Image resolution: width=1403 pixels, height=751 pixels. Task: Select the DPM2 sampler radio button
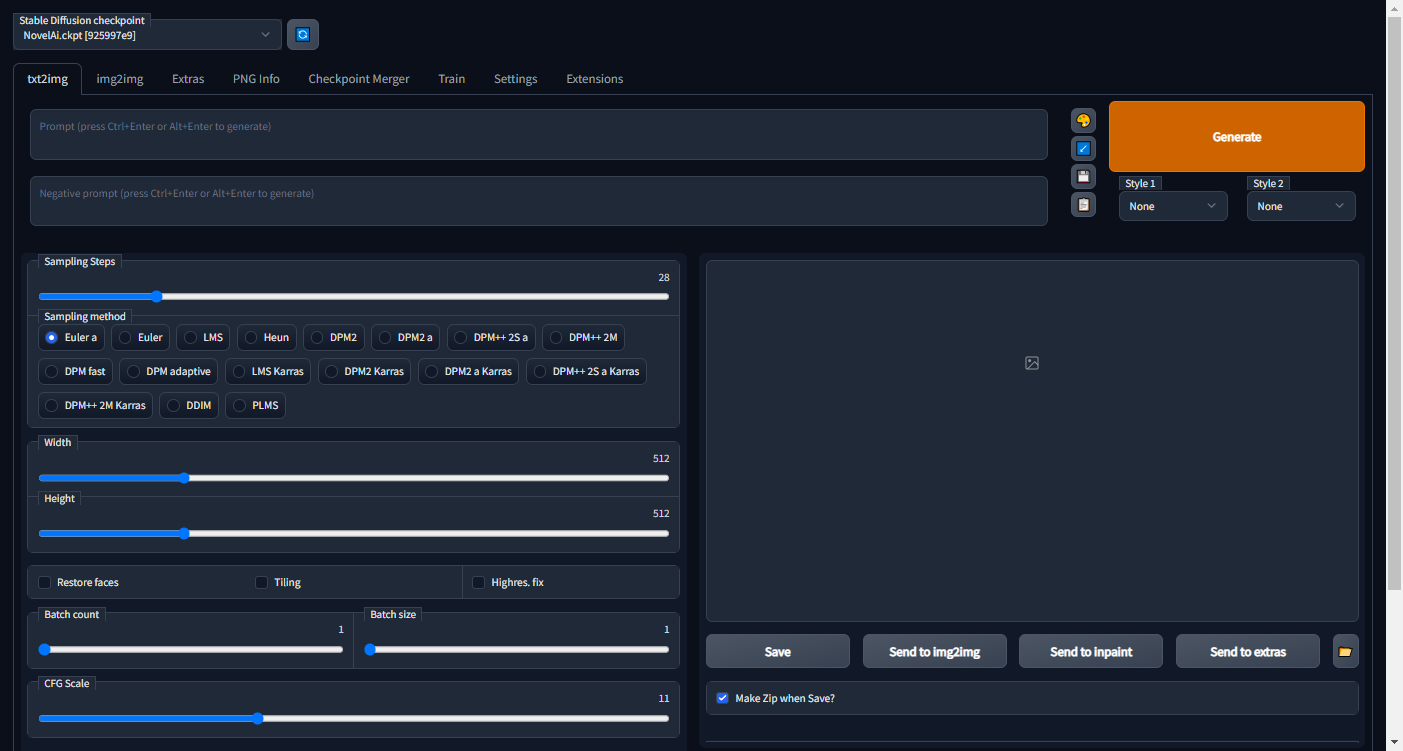point(334,337)
